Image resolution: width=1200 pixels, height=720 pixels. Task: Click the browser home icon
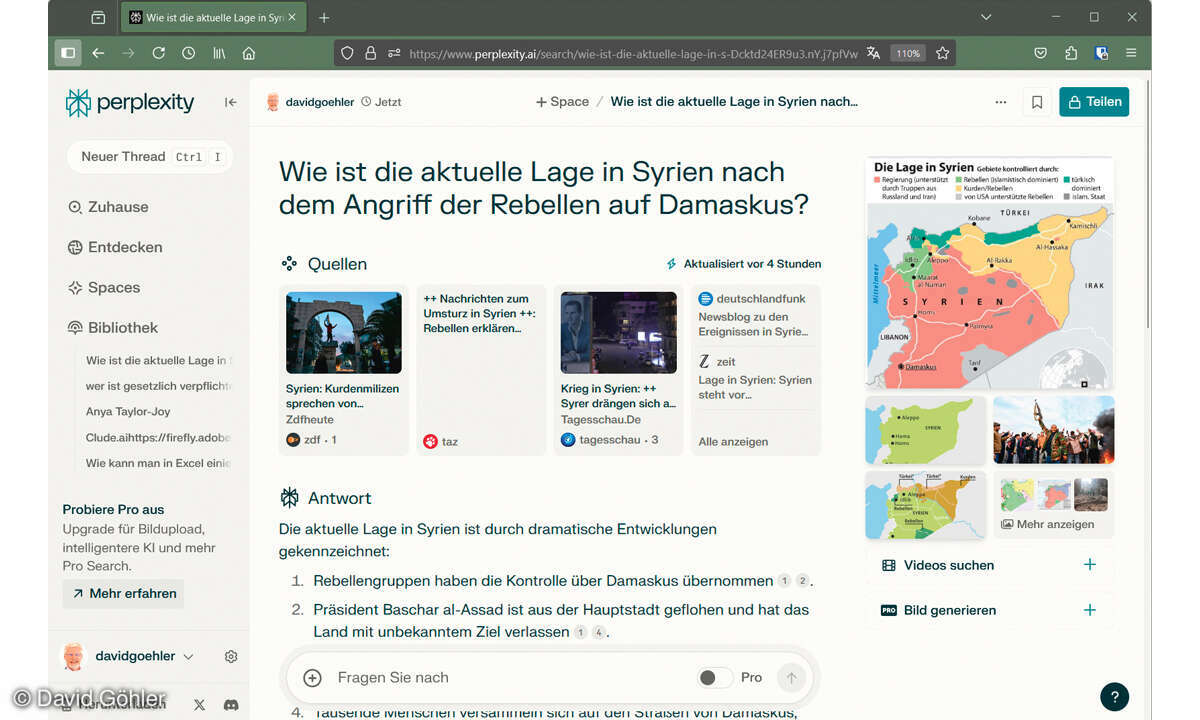pyautogui.click(x=249, y=53)
